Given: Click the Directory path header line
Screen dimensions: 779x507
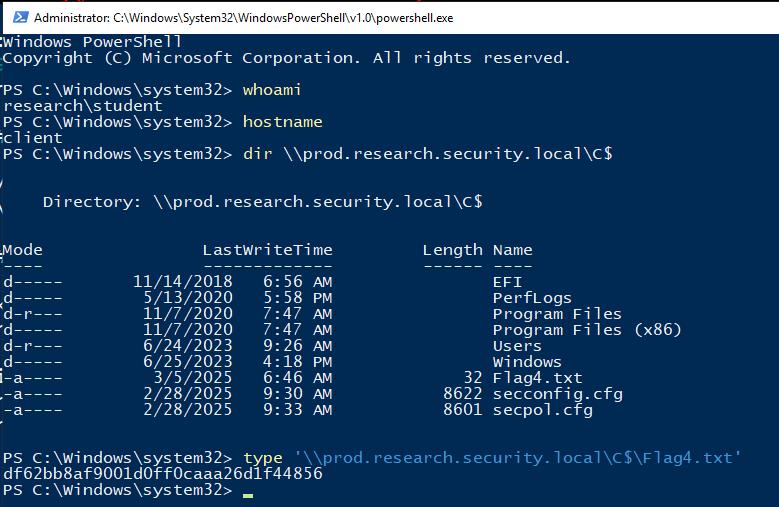Looking at the screenshot, I should (x=263, y=202).
